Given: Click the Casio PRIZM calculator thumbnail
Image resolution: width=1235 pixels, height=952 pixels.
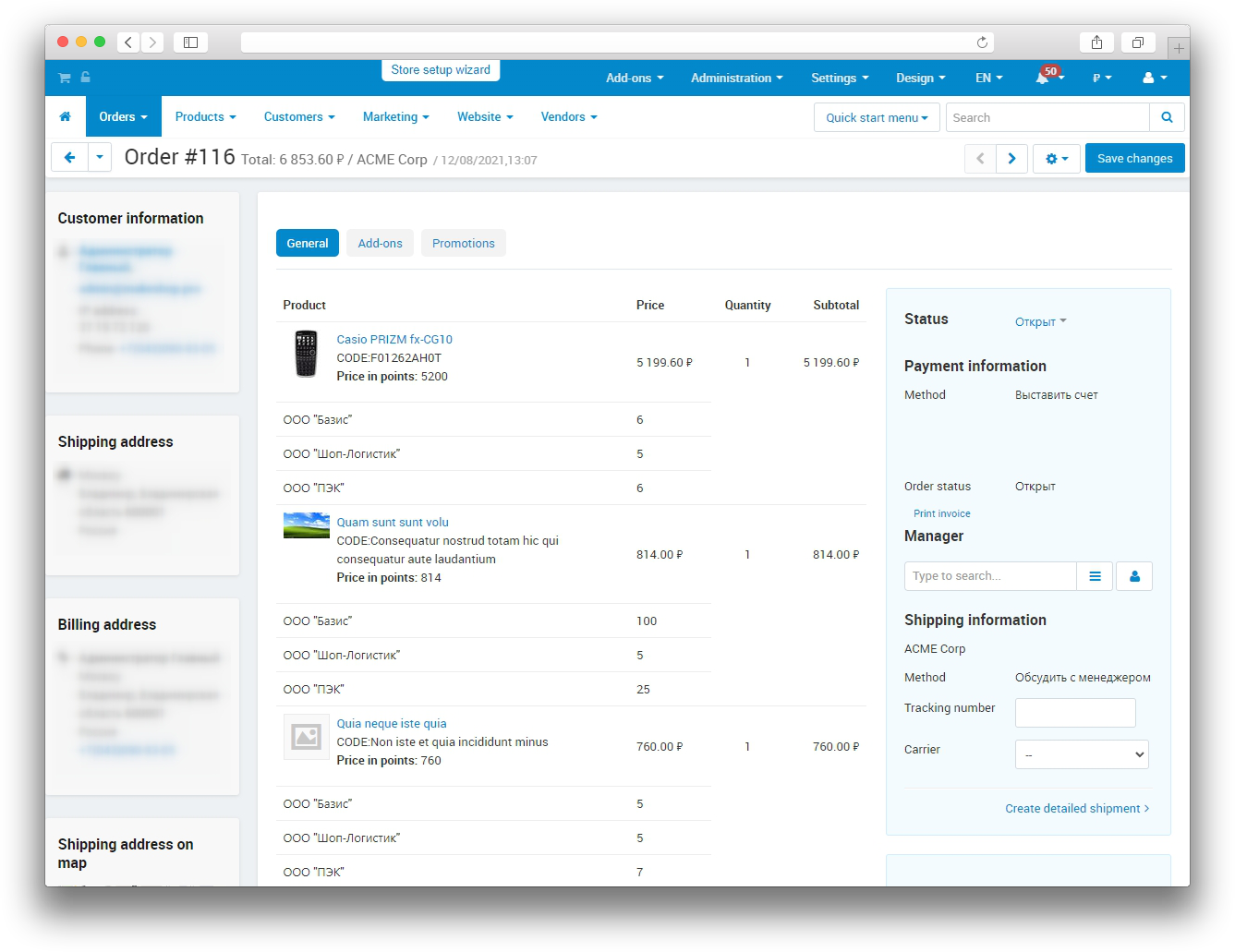Looking at the screenshot, I should point(306,354).
